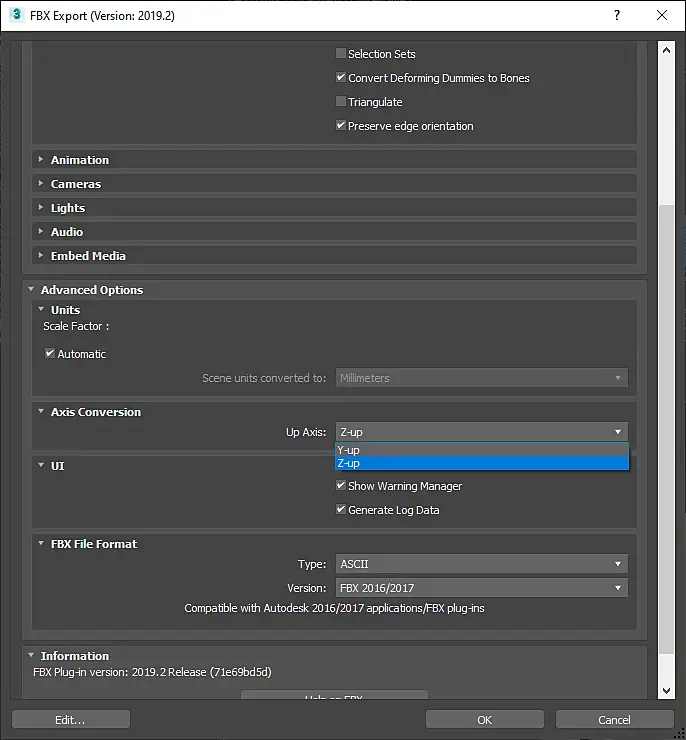Screen dimensions: 686x740
Task: Open the FBX Version dropdown
Action: (x=482, y=588)
